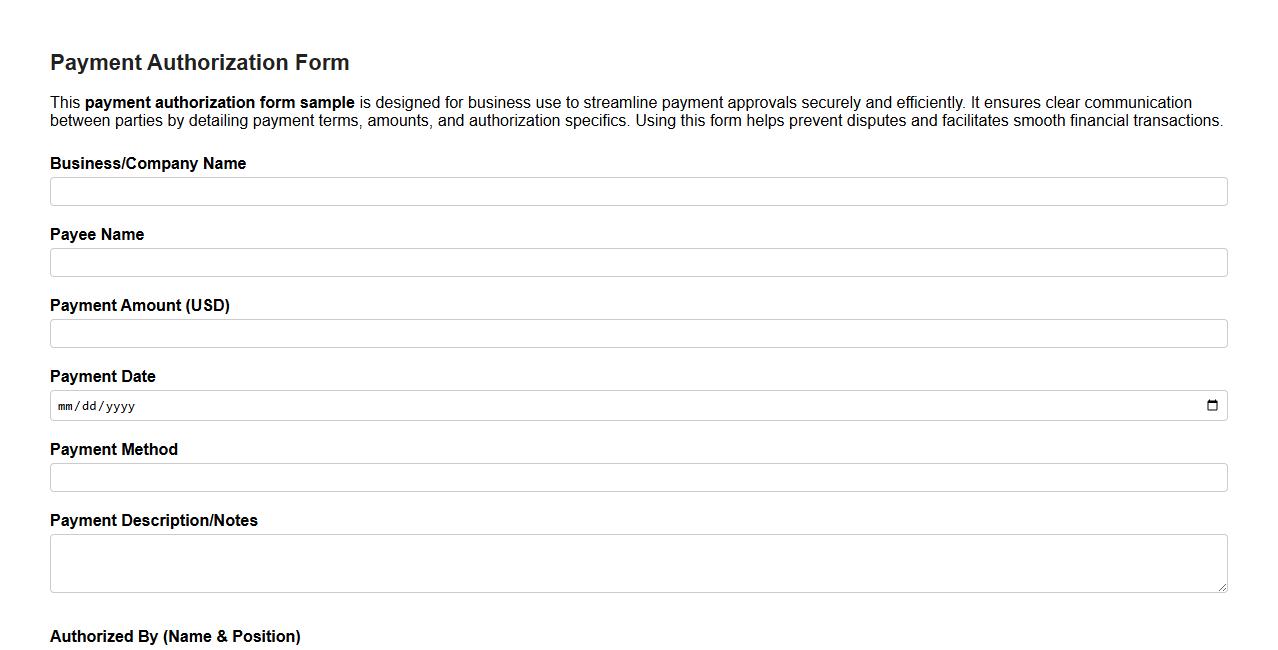Click the Payment Description/Notes label

click(x=154, y=520)
